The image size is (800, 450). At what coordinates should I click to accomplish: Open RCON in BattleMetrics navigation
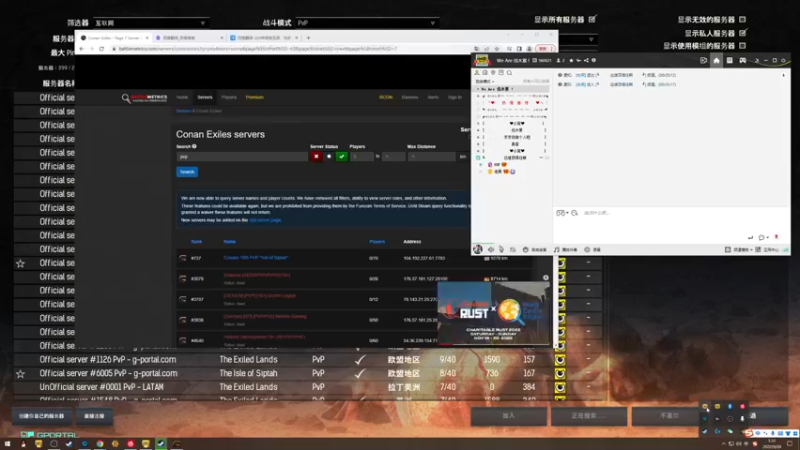(386, 97)
